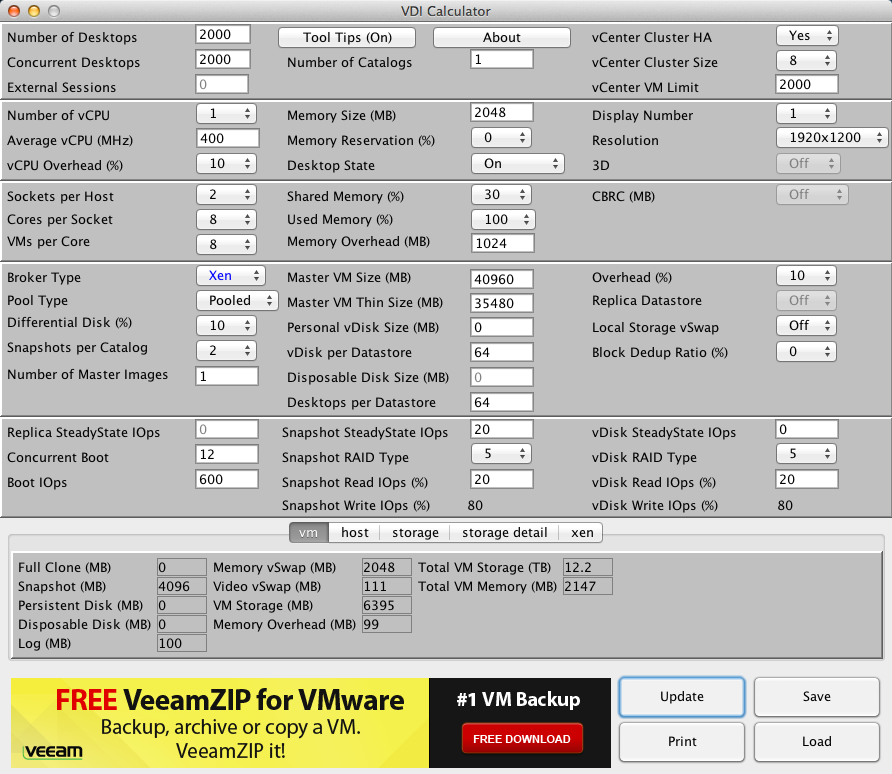Open the Sockets per Host dropdown
The image size is (892, 774).
[x=226, y=195]
